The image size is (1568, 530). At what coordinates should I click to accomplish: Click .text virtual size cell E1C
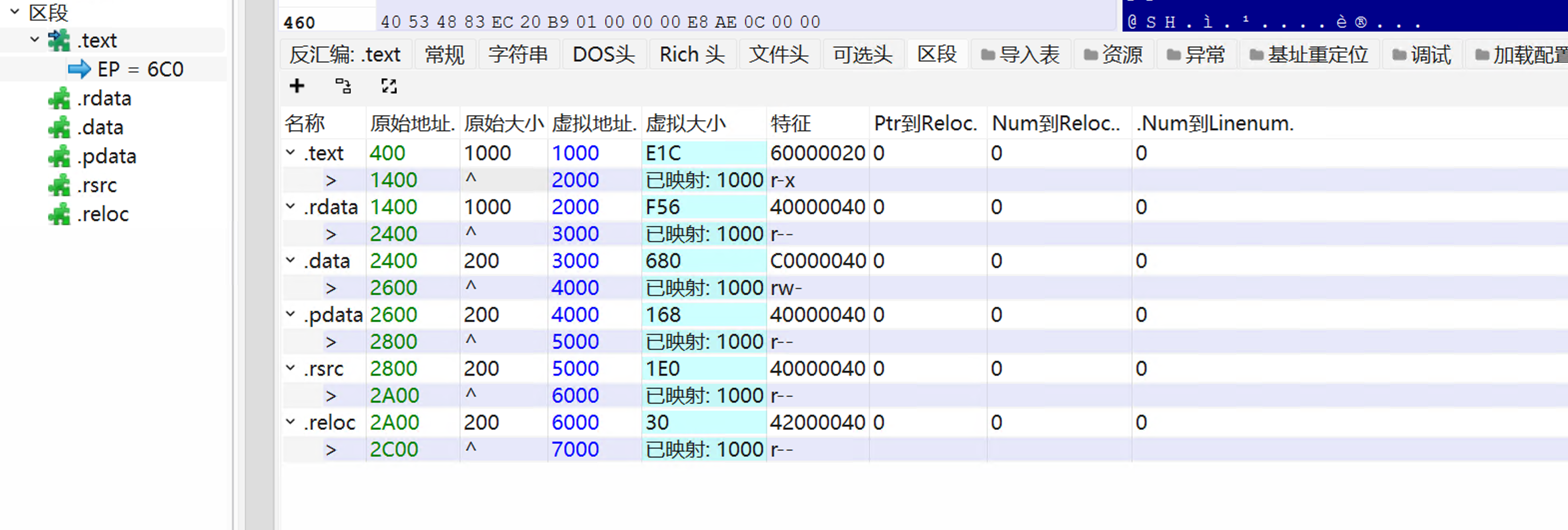click(664, 153)
